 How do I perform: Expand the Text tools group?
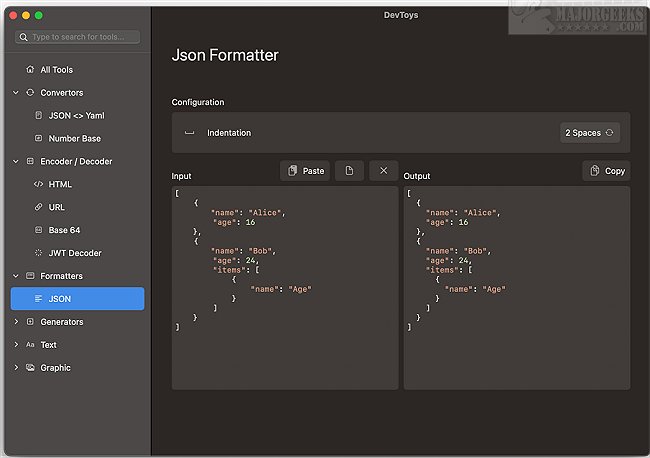pyautogui.click(x=16, y=345)
